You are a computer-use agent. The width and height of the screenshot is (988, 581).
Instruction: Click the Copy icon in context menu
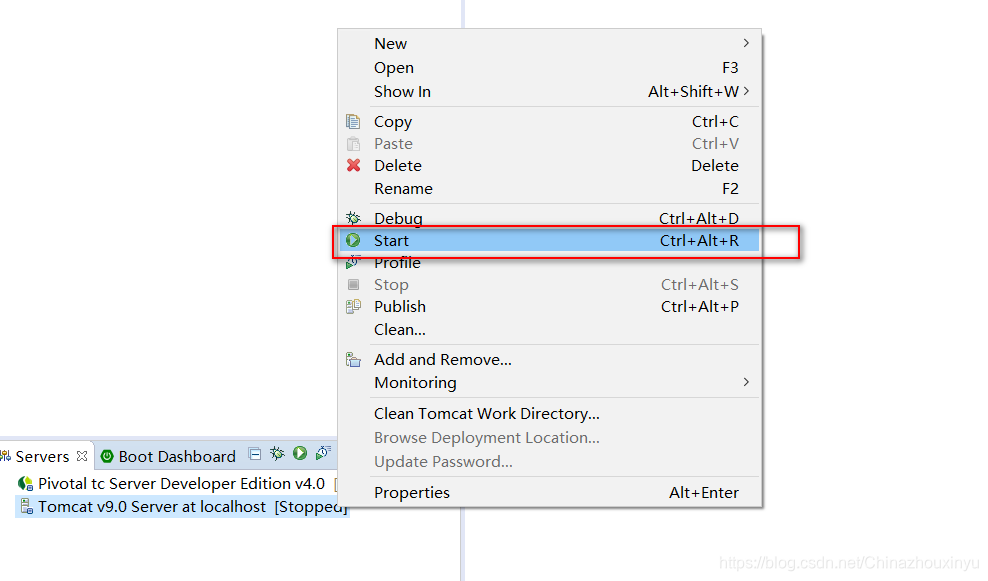353,121
